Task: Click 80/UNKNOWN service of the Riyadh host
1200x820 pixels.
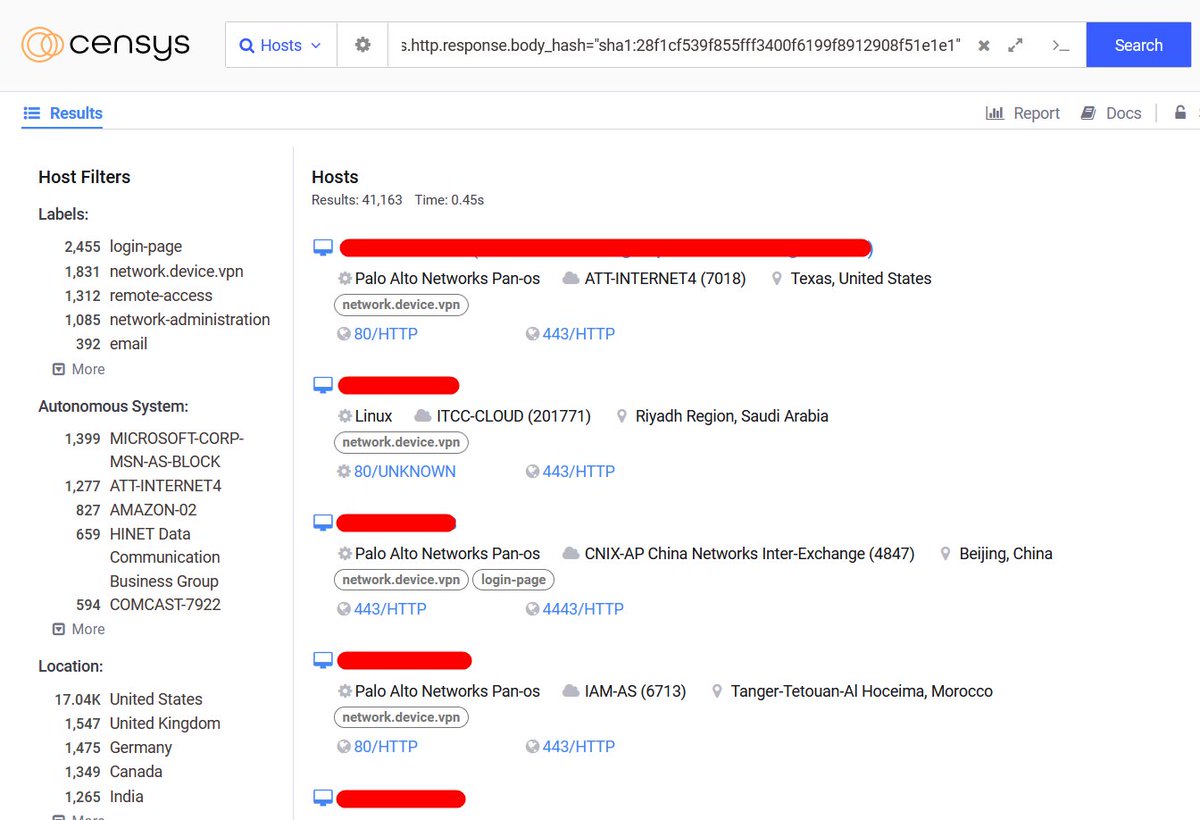Action: click(x=397, y=471)
